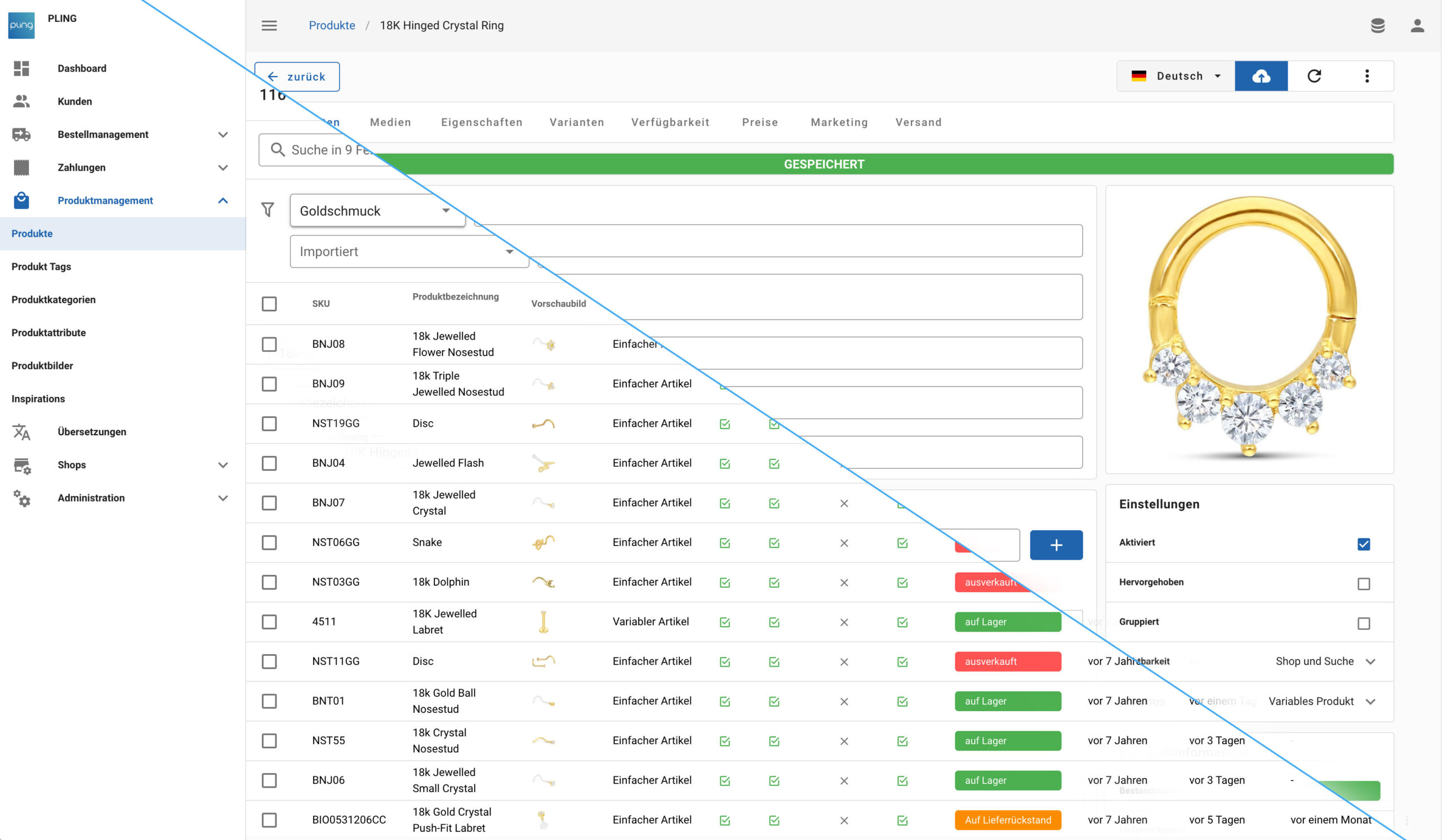Click the Produkte breadcrumb link
Viewport: 1442px width, 840px height.
[x=332, y=26]
